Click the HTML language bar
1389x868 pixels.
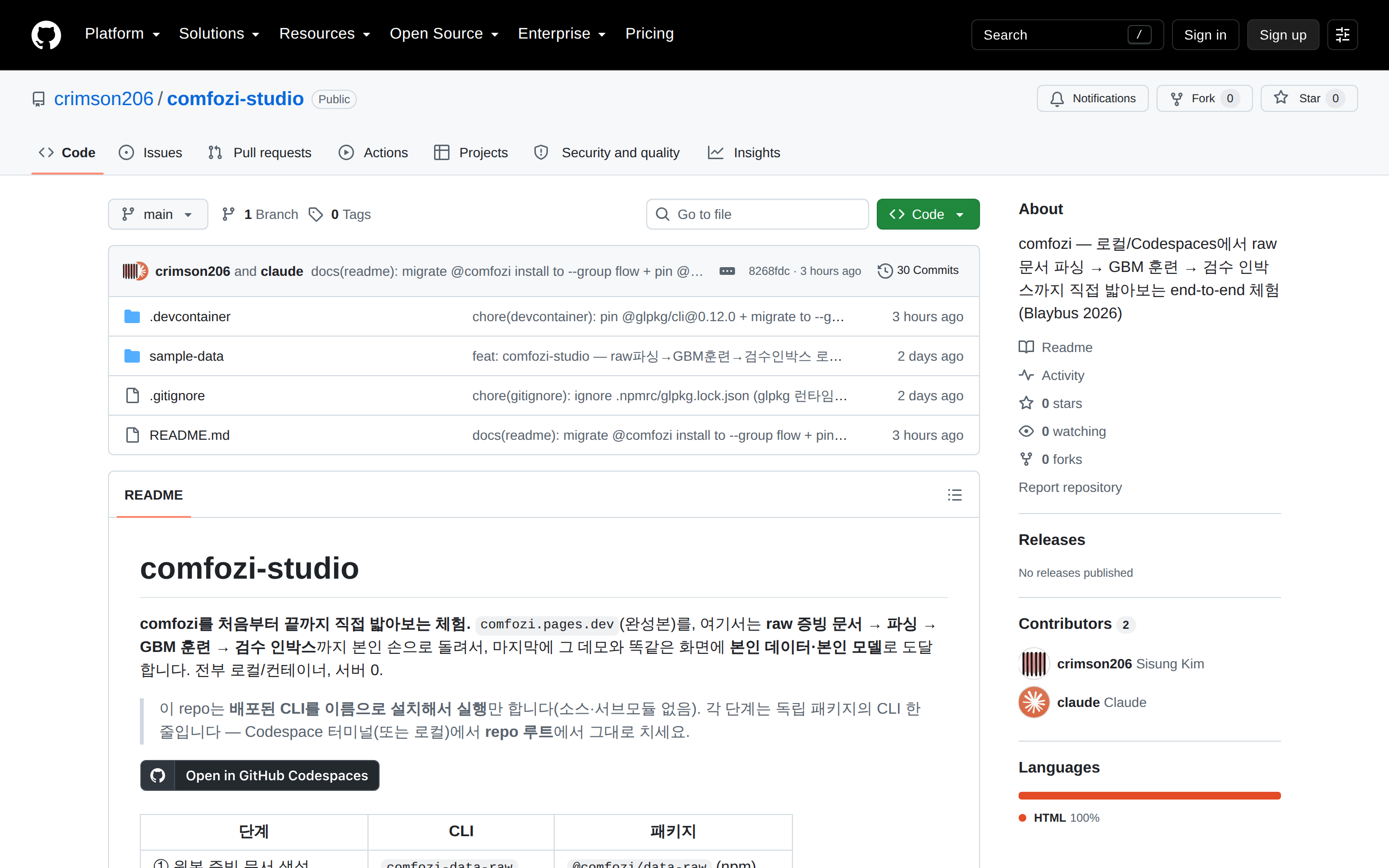pyautogui.click(x=1150, y=796)
